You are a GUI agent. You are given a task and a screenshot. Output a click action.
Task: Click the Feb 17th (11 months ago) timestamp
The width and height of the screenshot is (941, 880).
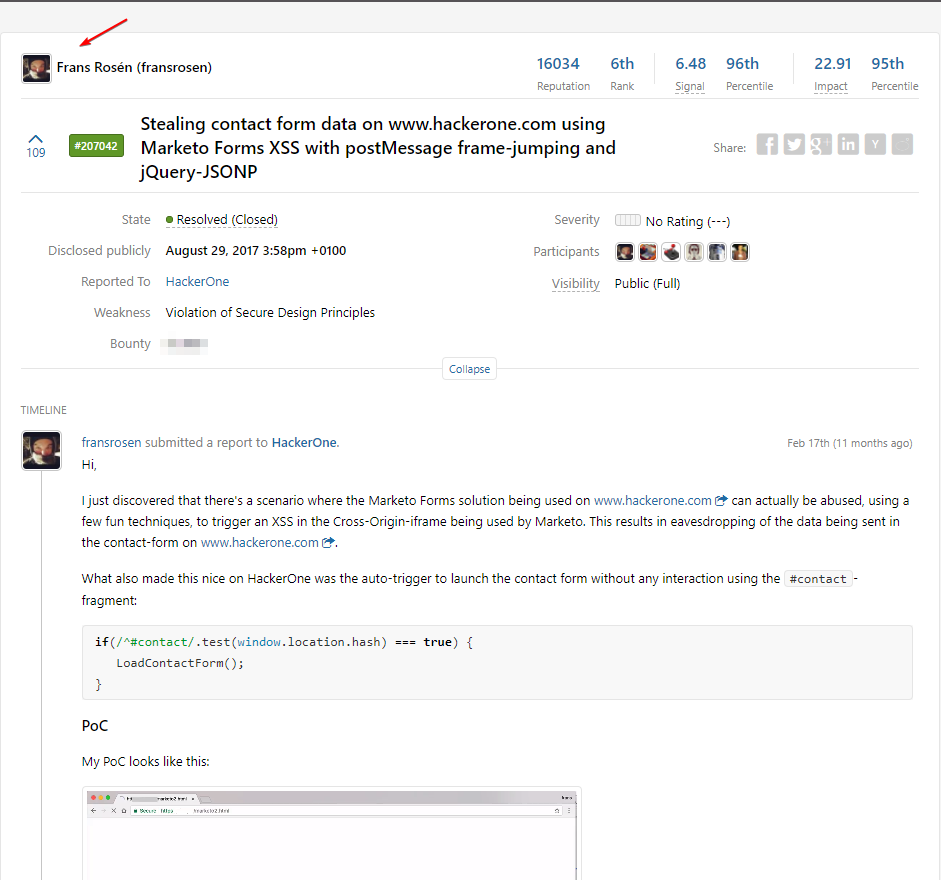click(x=849, y=443)
